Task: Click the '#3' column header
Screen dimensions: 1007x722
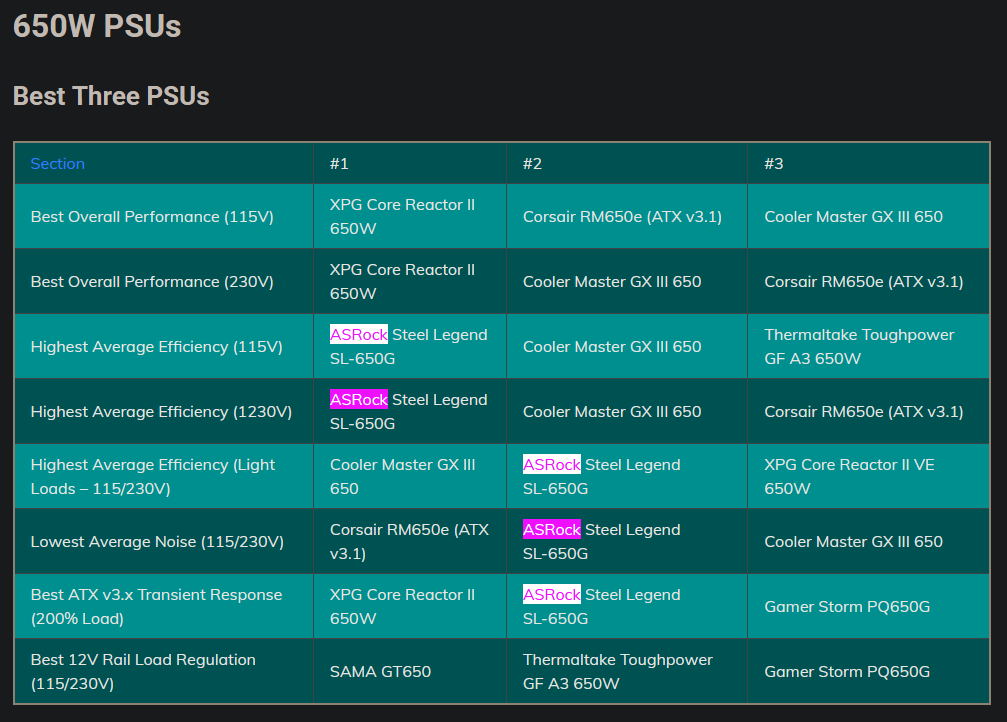Action: (774, 164)
